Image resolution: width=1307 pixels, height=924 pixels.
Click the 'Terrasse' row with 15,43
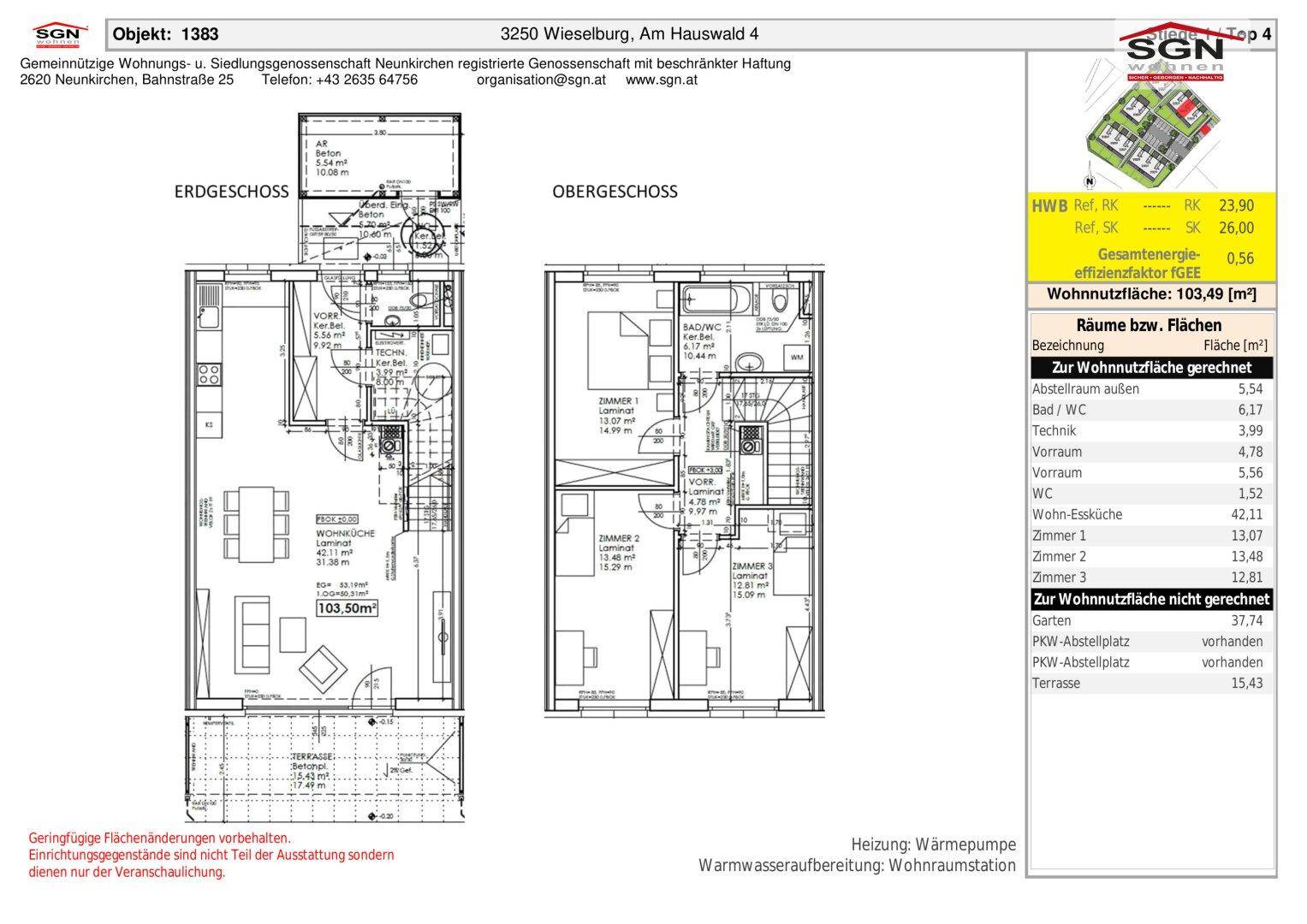point(1151,683)
